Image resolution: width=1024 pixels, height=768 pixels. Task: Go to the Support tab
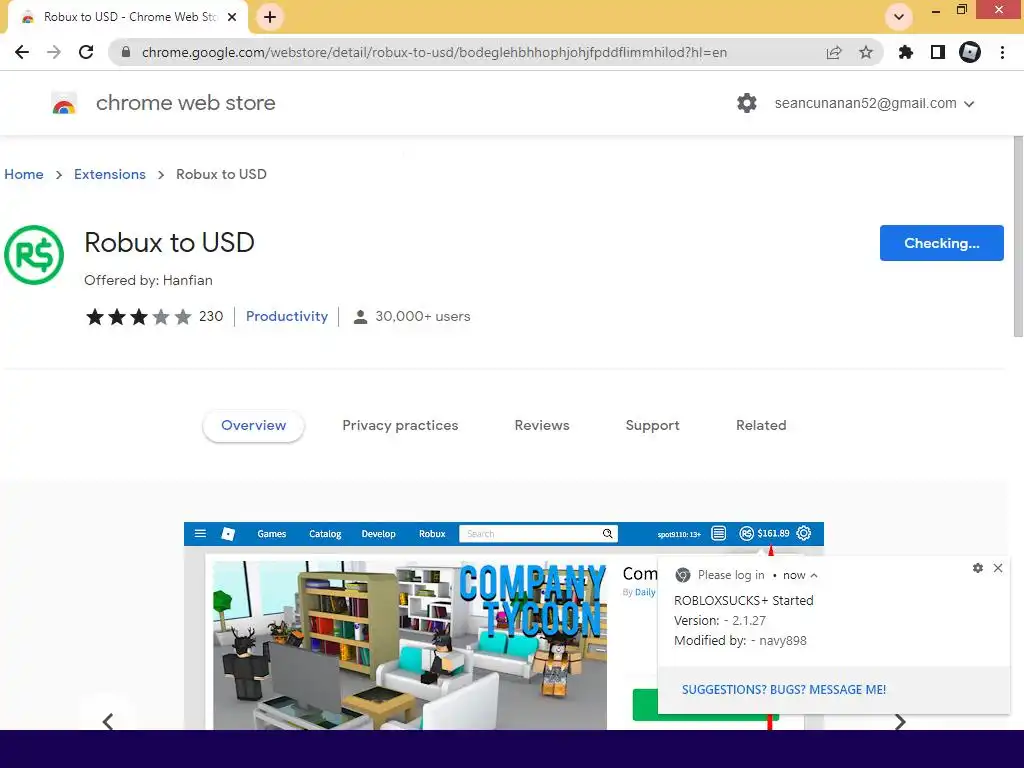[x=652, y=425]
